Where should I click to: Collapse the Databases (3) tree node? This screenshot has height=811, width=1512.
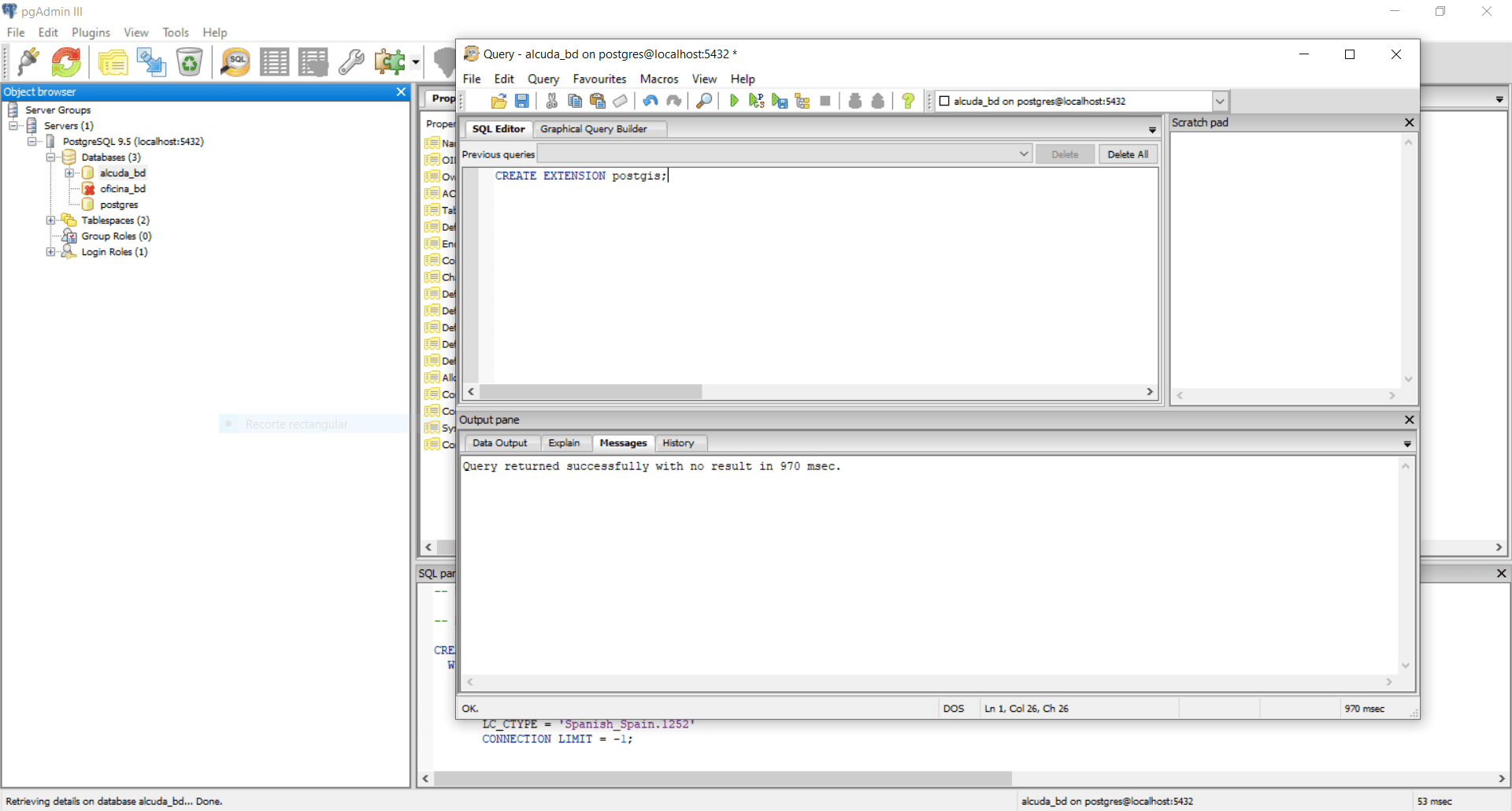click(x=50, y=157)
